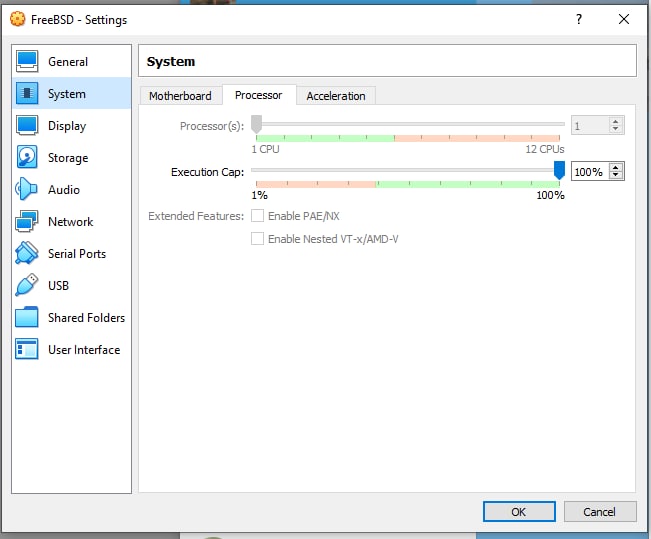The image size is (651, 539).
Task: Decrease the Execution Cap with down arrow
Action: (x=616, y=175)
